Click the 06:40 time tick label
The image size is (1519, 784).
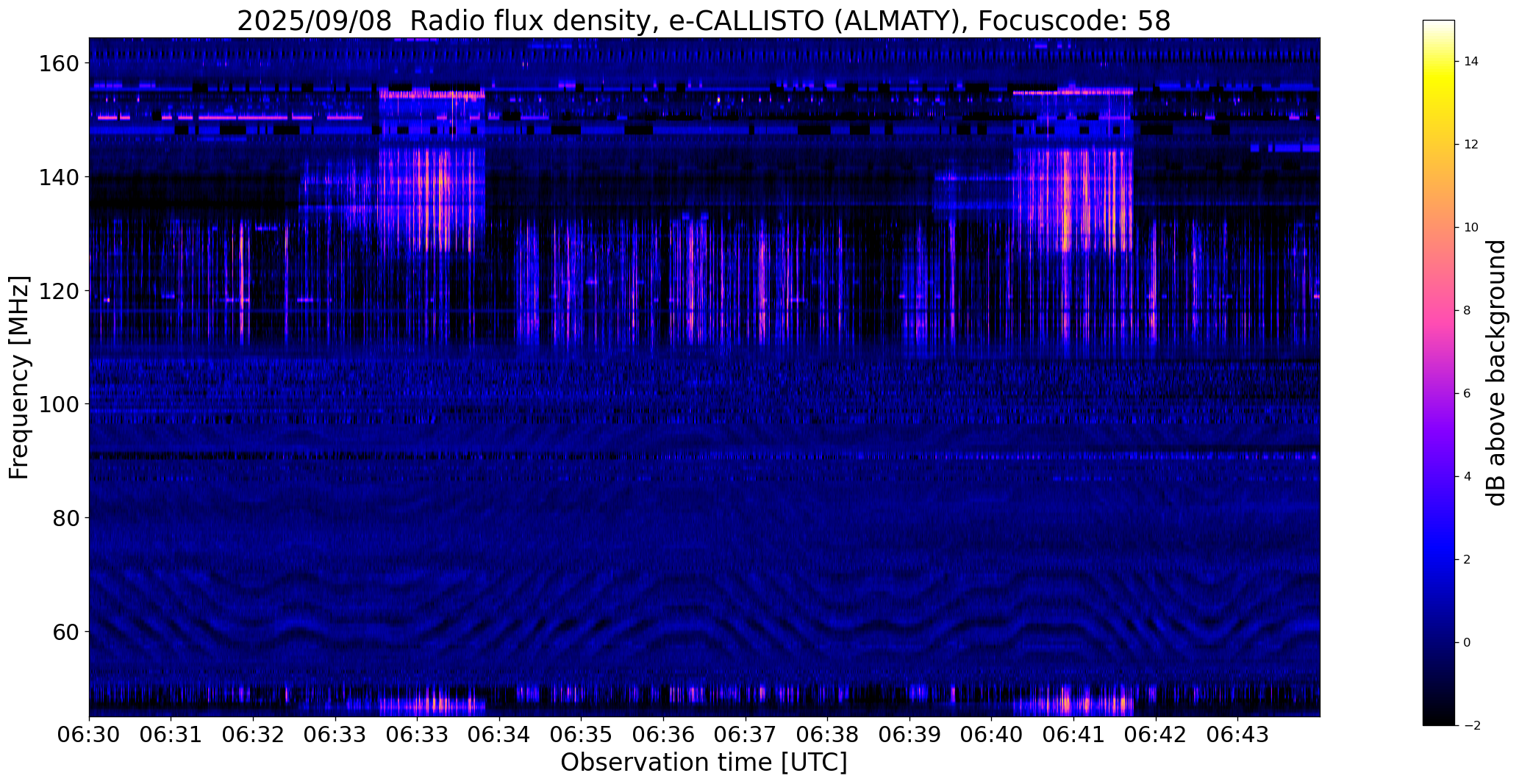[991, 735]
